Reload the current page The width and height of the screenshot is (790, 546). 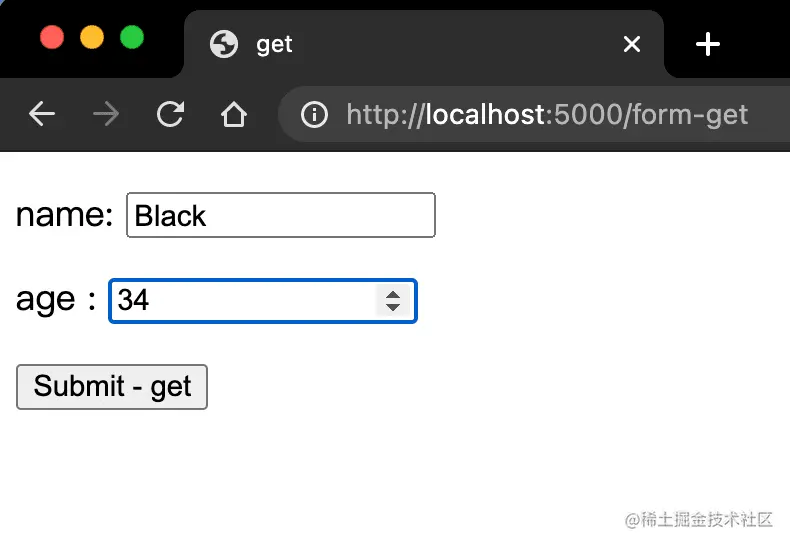(x=170, y=114)
